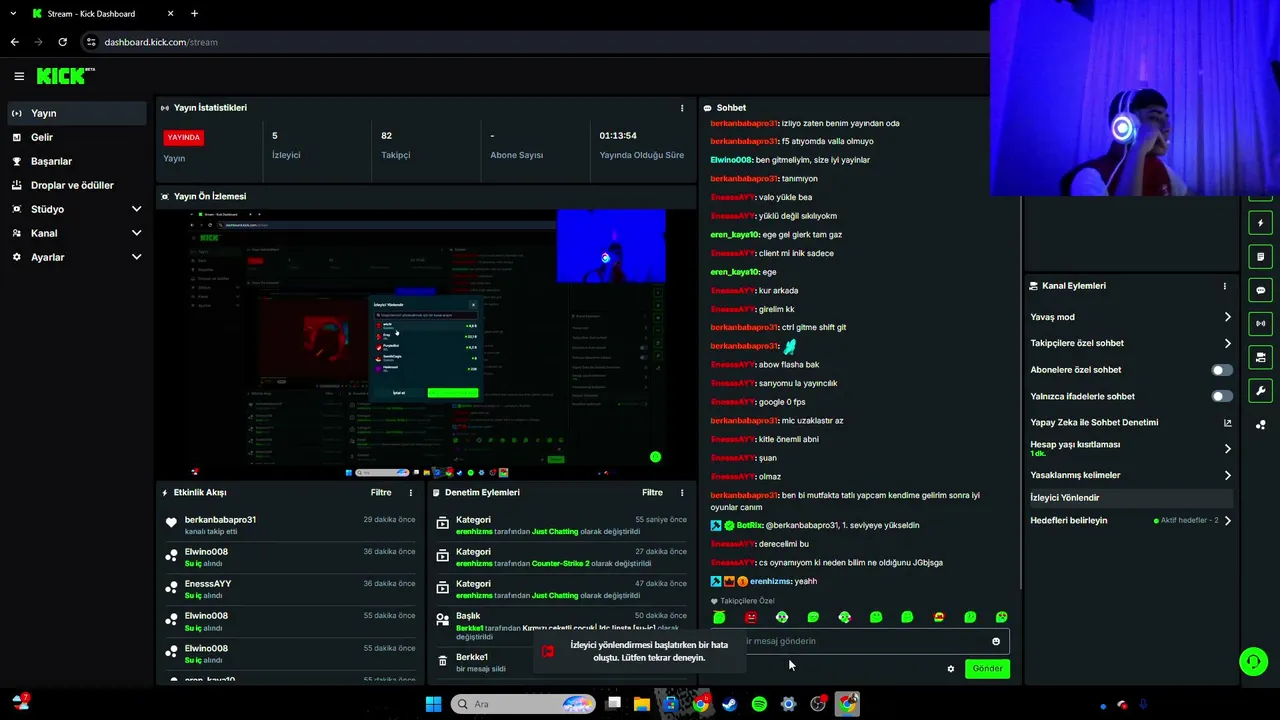Click the Windows taskbar search box
The image size is (1280, 720).
524,704
